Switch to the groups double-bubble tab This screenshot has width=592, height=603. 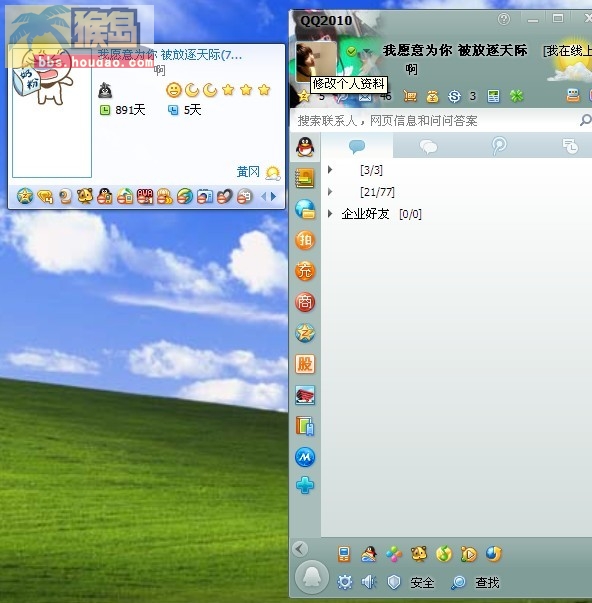pos(428,146)
